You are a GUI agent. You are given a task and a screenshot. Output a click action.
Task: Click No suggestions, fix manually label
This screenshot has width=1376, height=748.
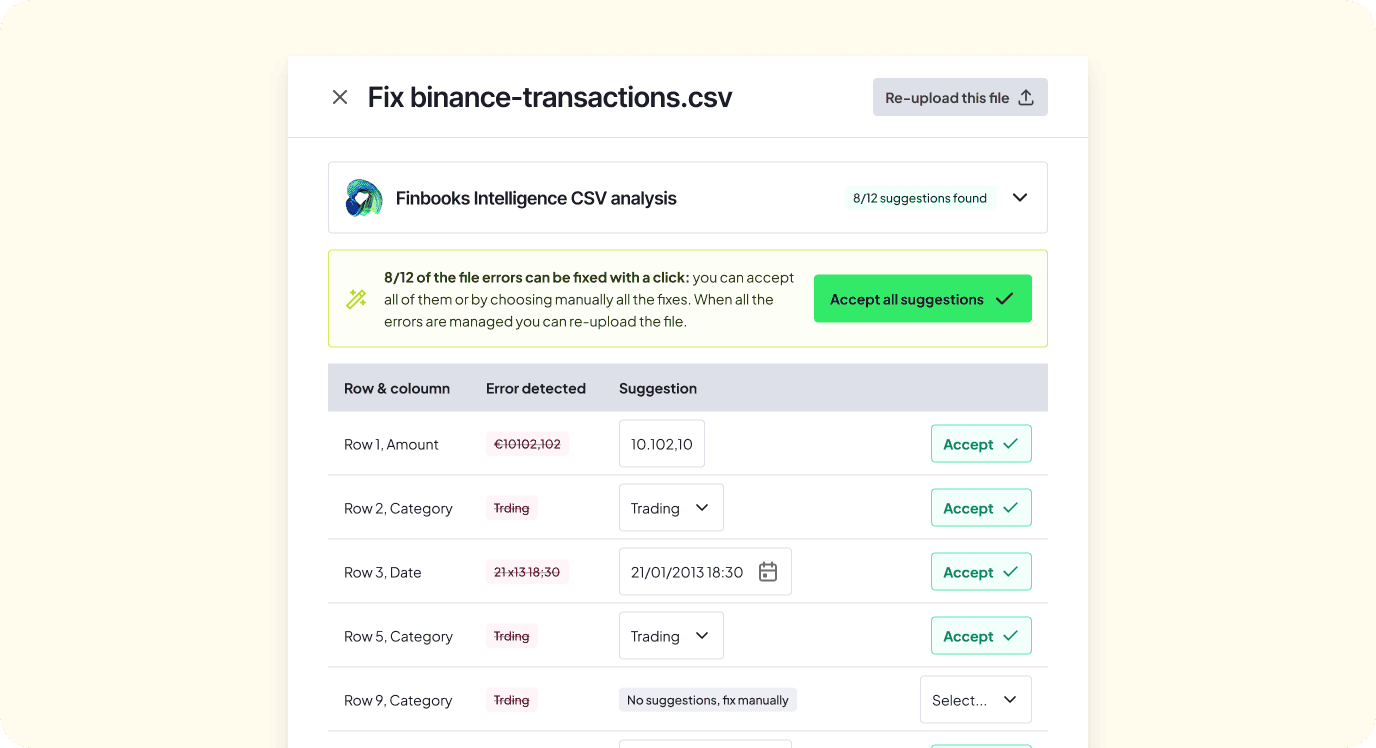[x=708, y=700]
